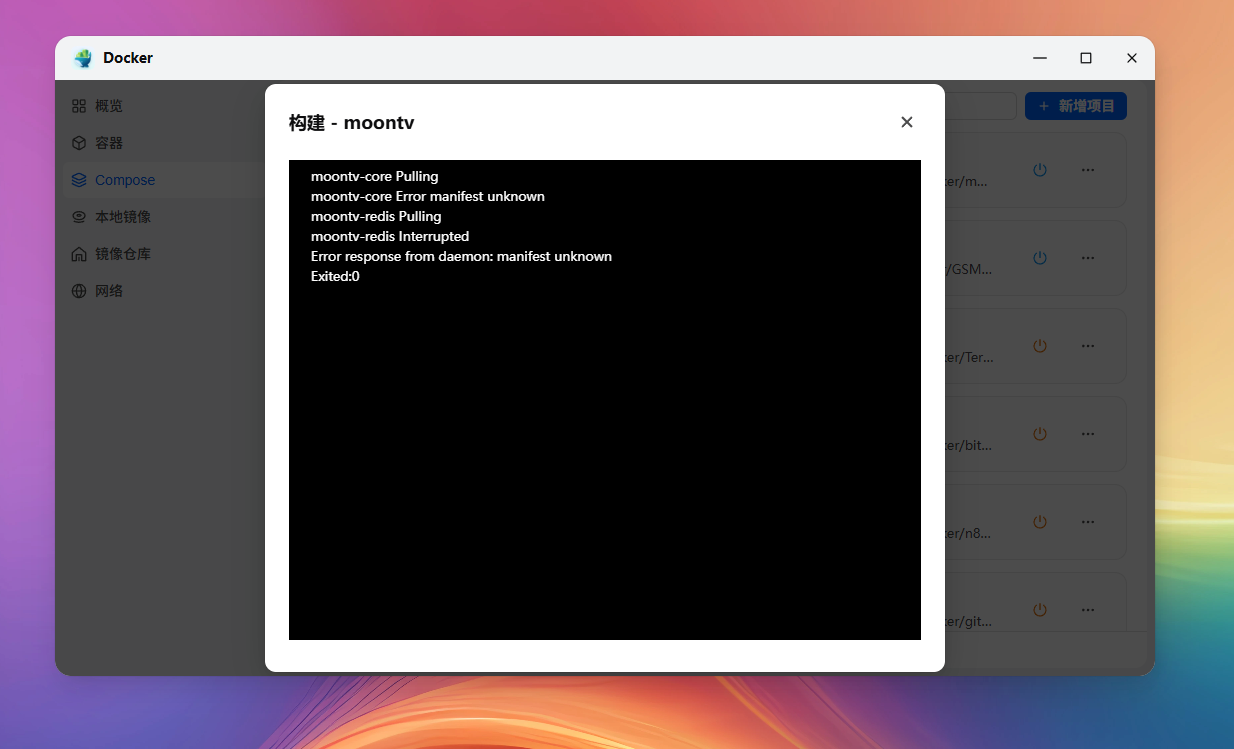Click the 本地镜像 disk icon
Screen dimensions: 1234x749
point(79,217)
